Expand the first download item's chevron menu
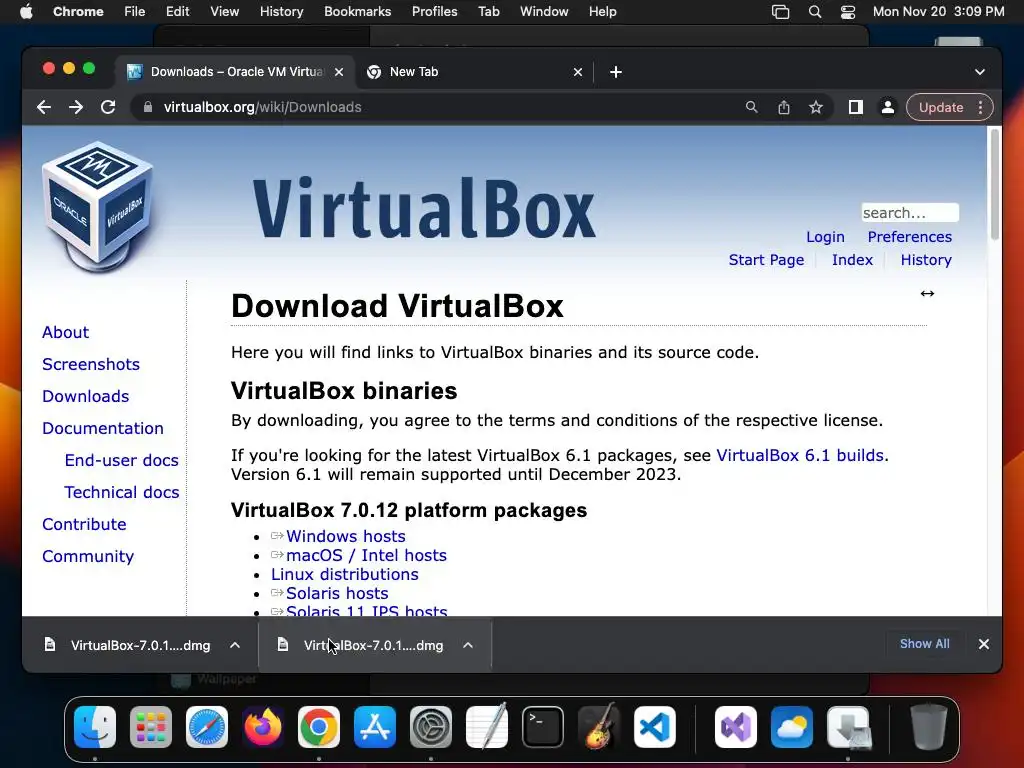Image resolution: width=1024 pixels, height=768 pixels. [x=235, y=645]
